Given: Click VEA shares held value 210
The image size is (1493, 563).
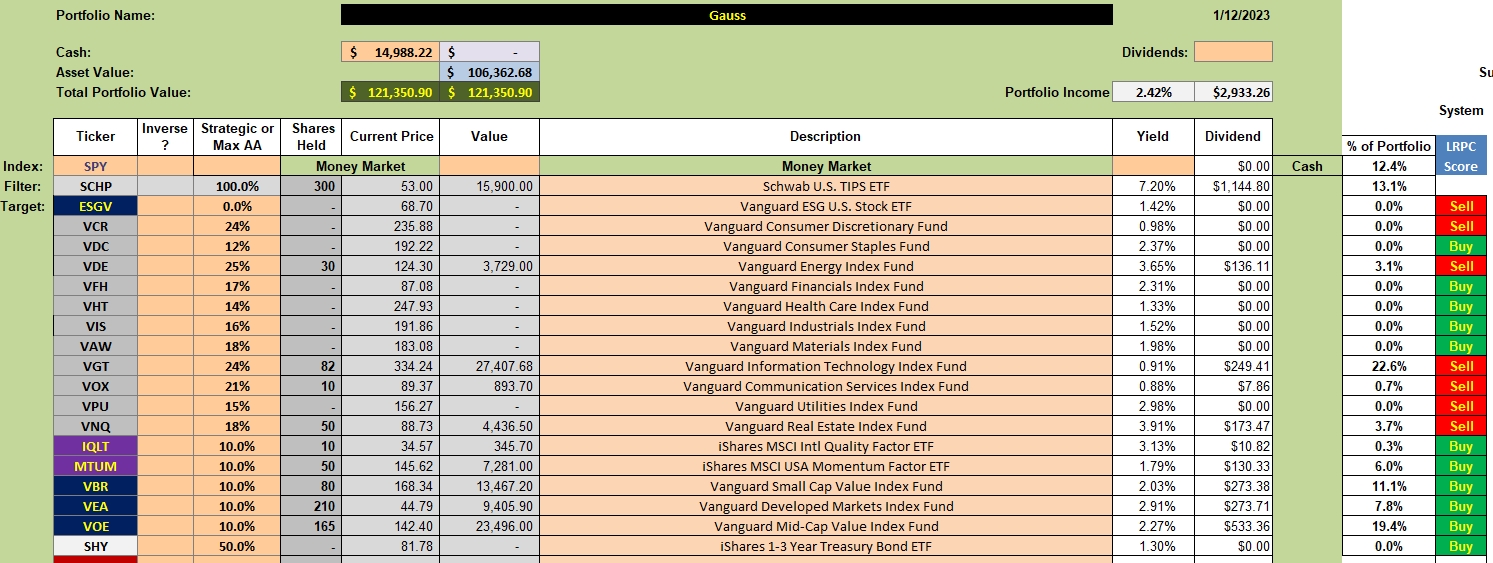Looking at the screenshot, I should (x=311, y=506).
